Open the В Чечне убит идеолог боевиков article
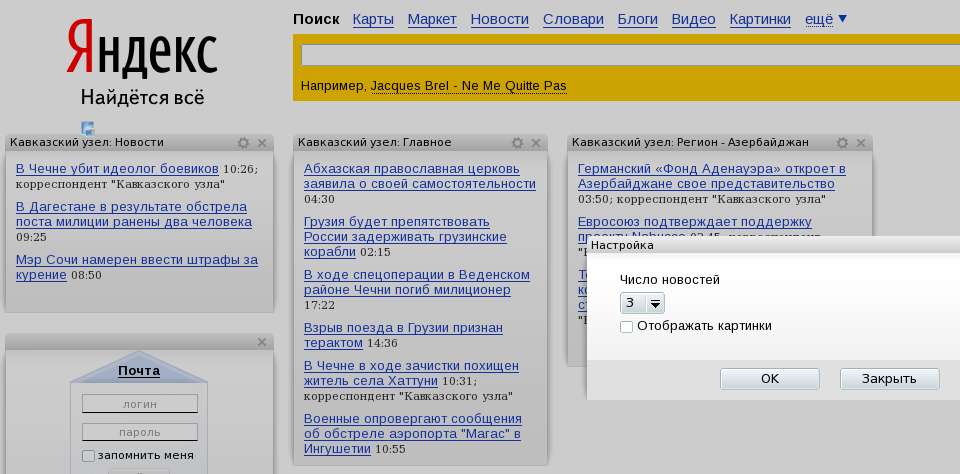Screen dimensions: 960x474 pos(117,168)
